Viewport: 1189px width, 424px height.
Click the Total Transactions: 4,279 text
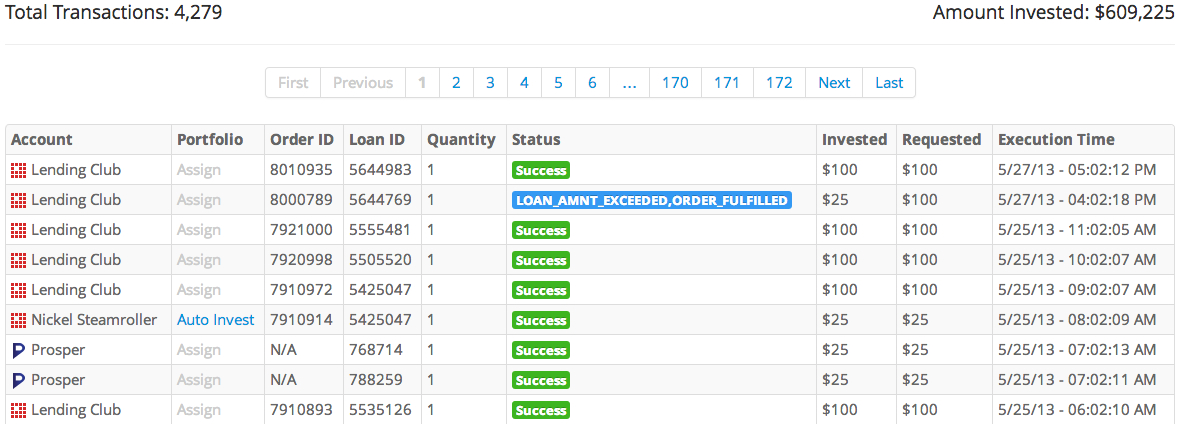point(114,13)
